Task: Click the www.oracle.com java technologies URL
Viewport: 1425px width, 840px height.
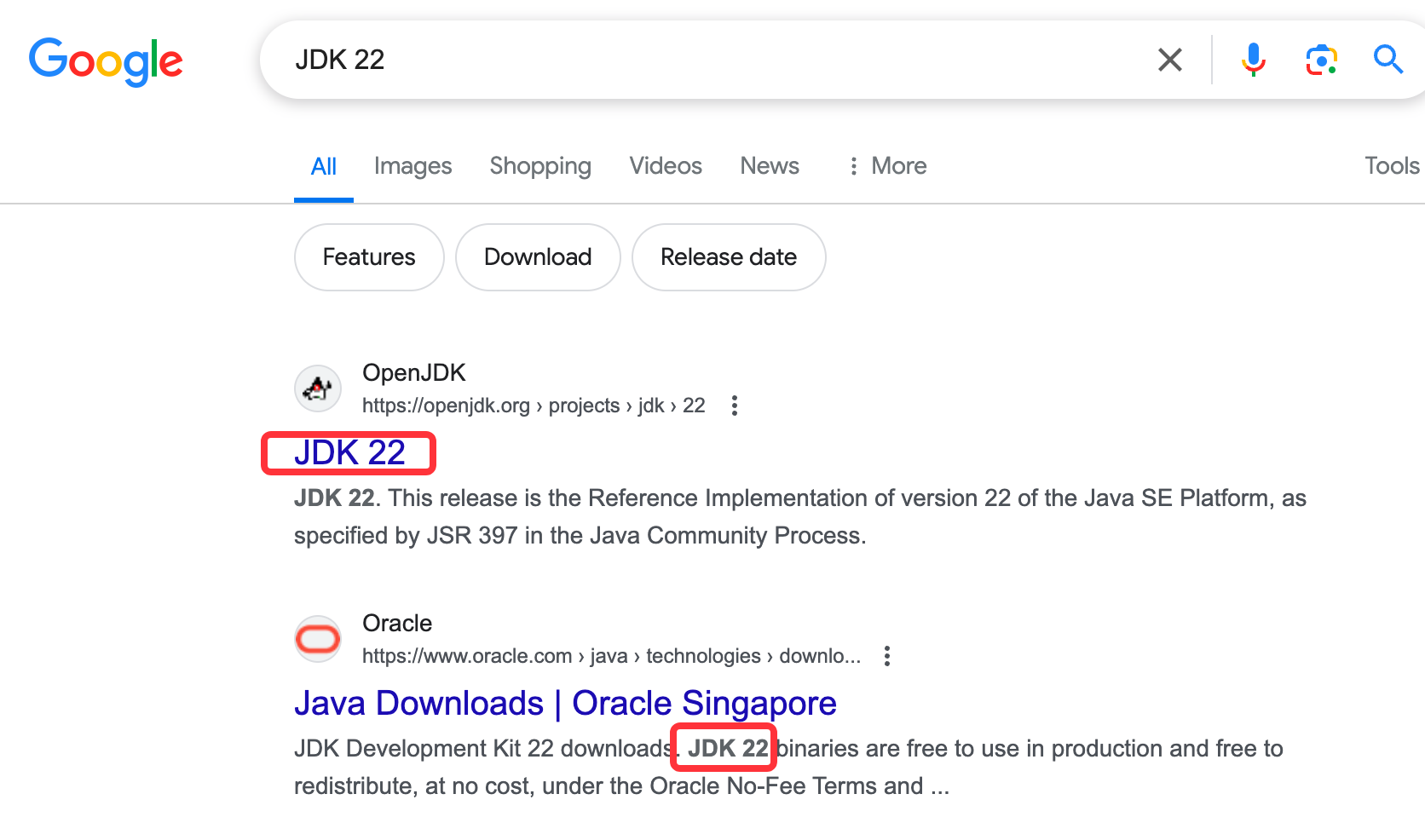Action: point(612,656)
